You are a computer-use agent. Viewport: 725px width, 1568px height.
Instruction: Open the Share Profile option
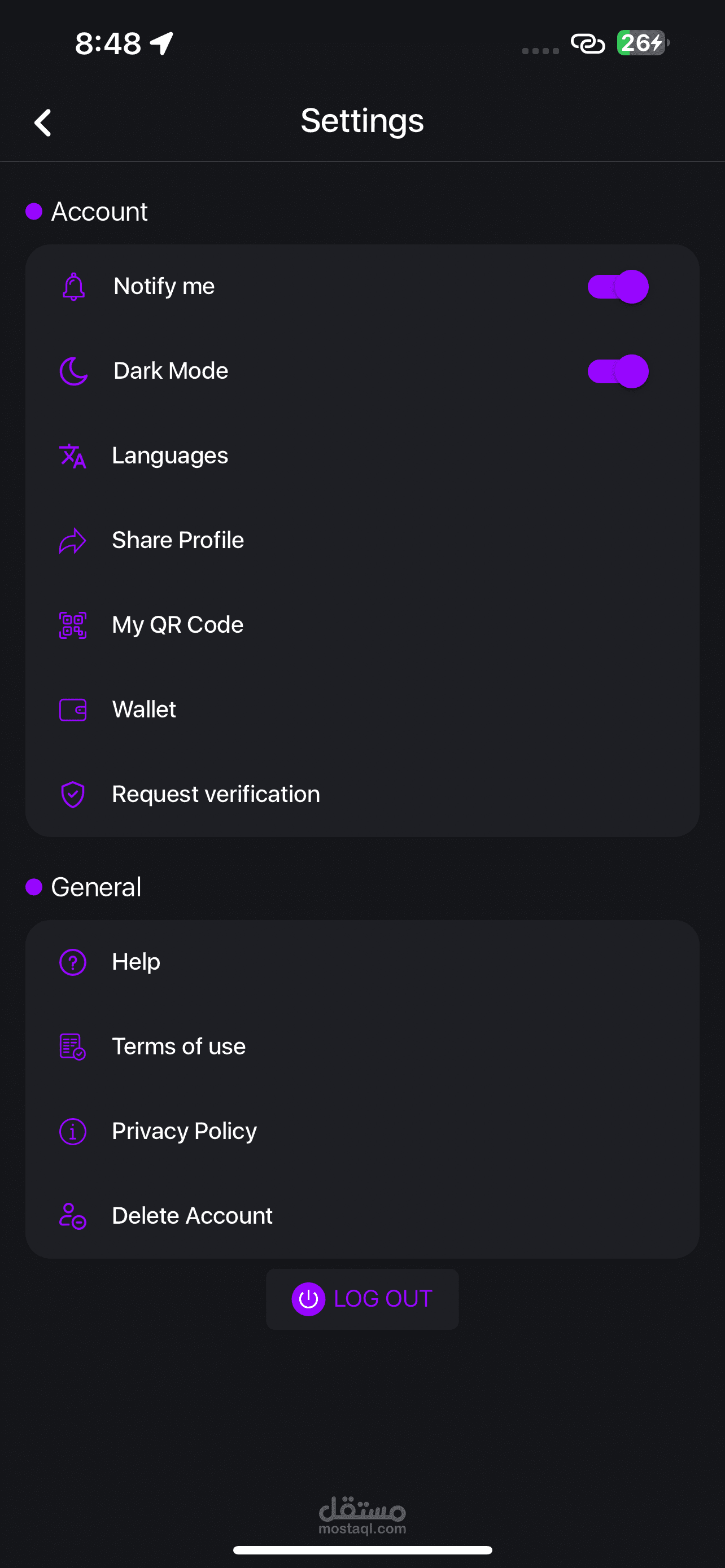tap(178, 541)
